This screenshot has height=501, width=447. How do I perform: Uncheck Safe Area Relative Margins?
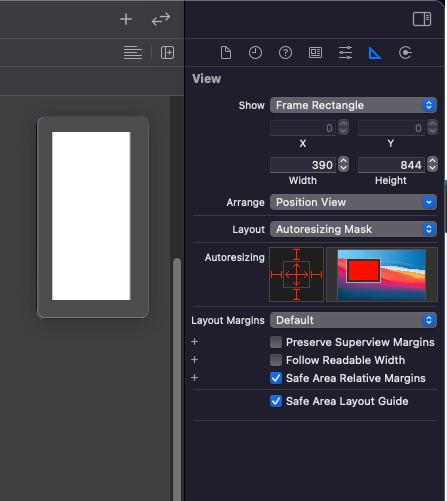point(276,378)
